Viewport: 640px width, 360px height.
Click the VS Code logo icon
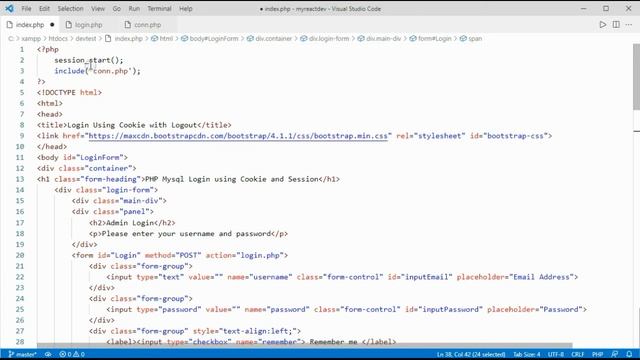tap(9, 8)
